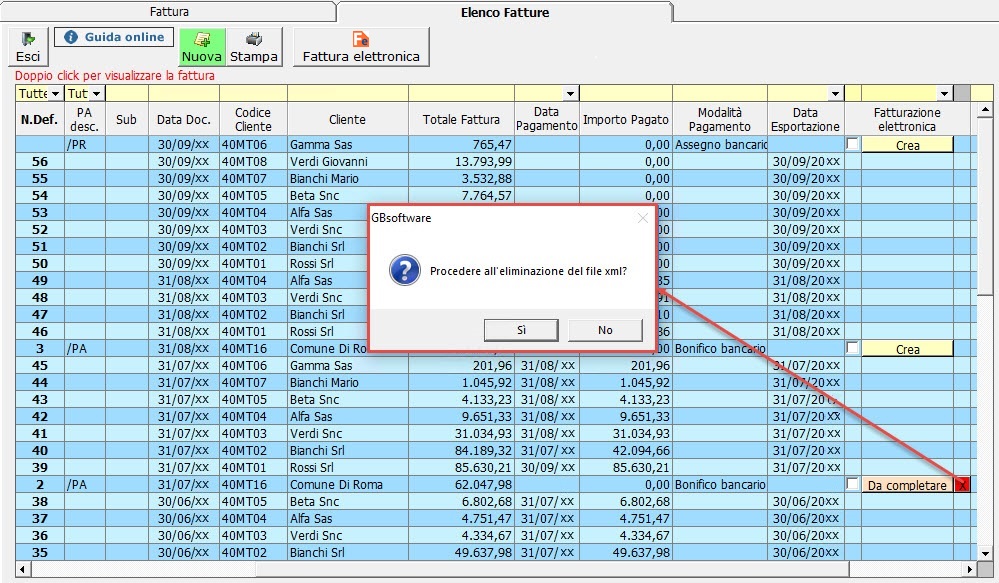The image size is (999, 583).
Task: Click the Totale Fattura filter field
Action: [x=461, y=94]
